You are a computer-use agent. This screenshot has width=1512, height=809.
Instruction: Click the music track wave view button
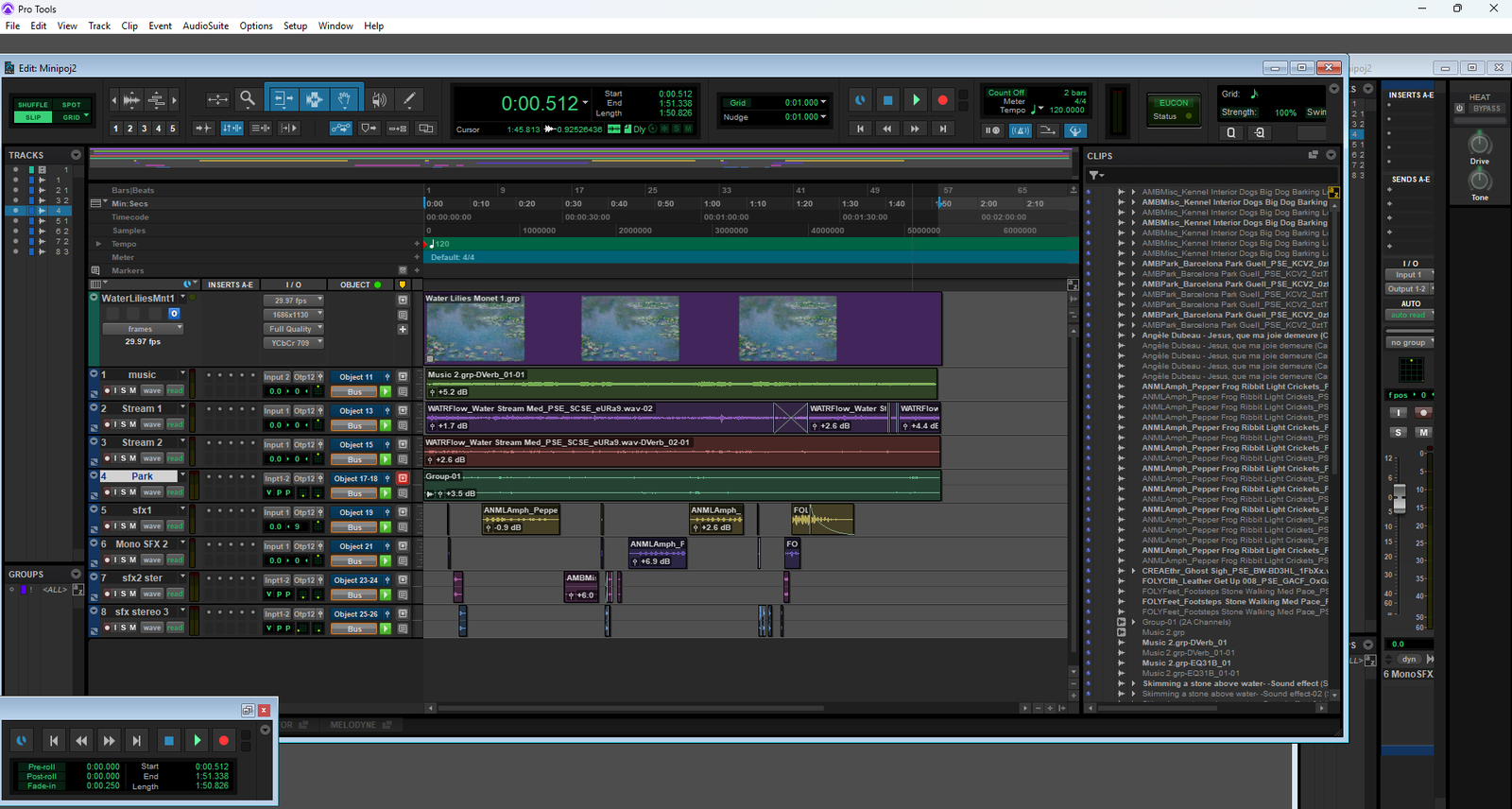click(x=151, y=390)
